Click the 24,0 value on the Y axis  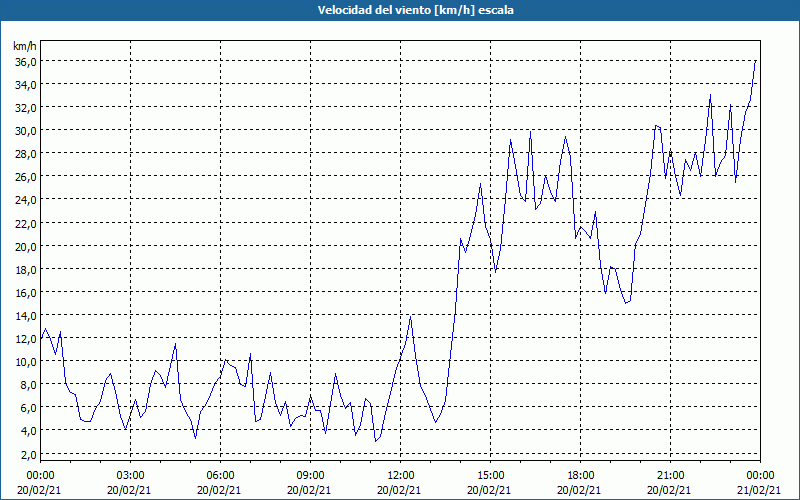click(26, 200)
